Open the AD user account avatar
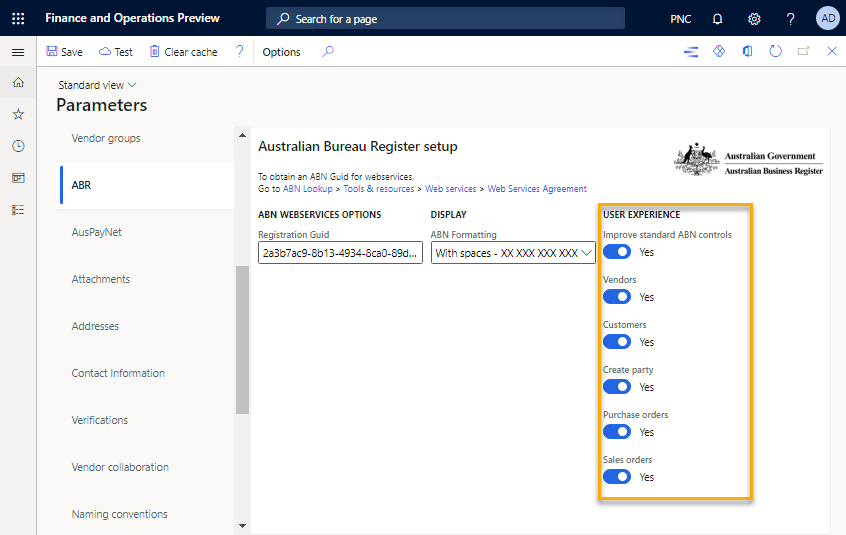Viewport: 846px width, 535px height. 828,18
